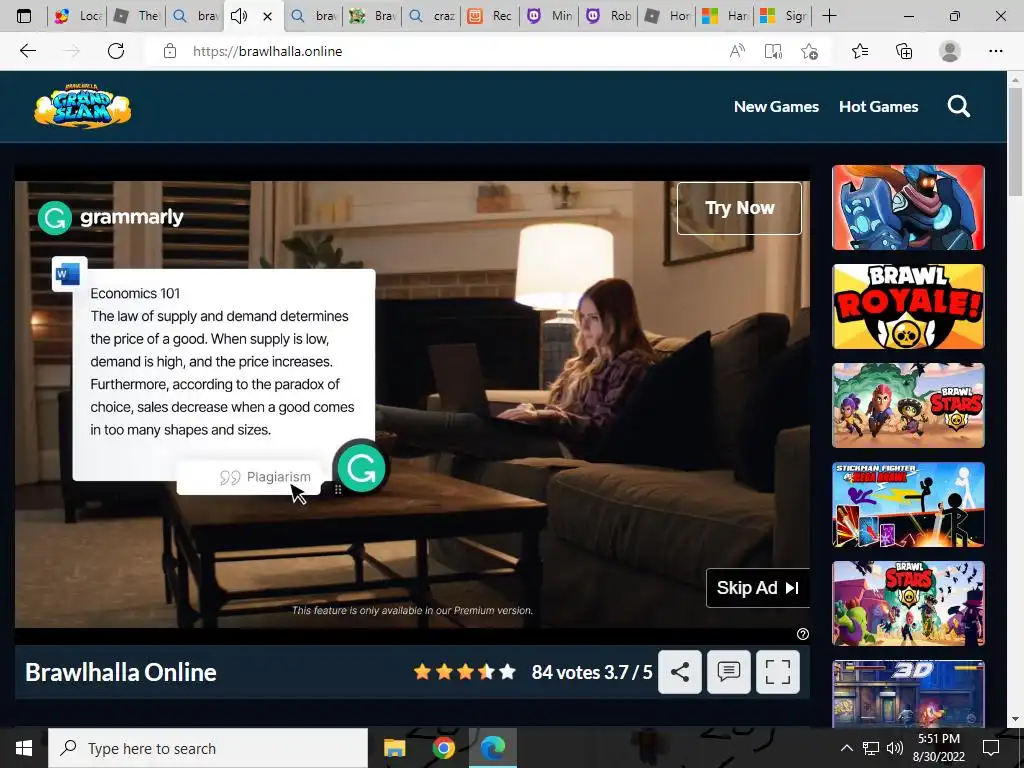Click the Read aloud icon in address bar
Image resolution: width=1024 pixels, height=768 pixels.
[x=737, y=51]
